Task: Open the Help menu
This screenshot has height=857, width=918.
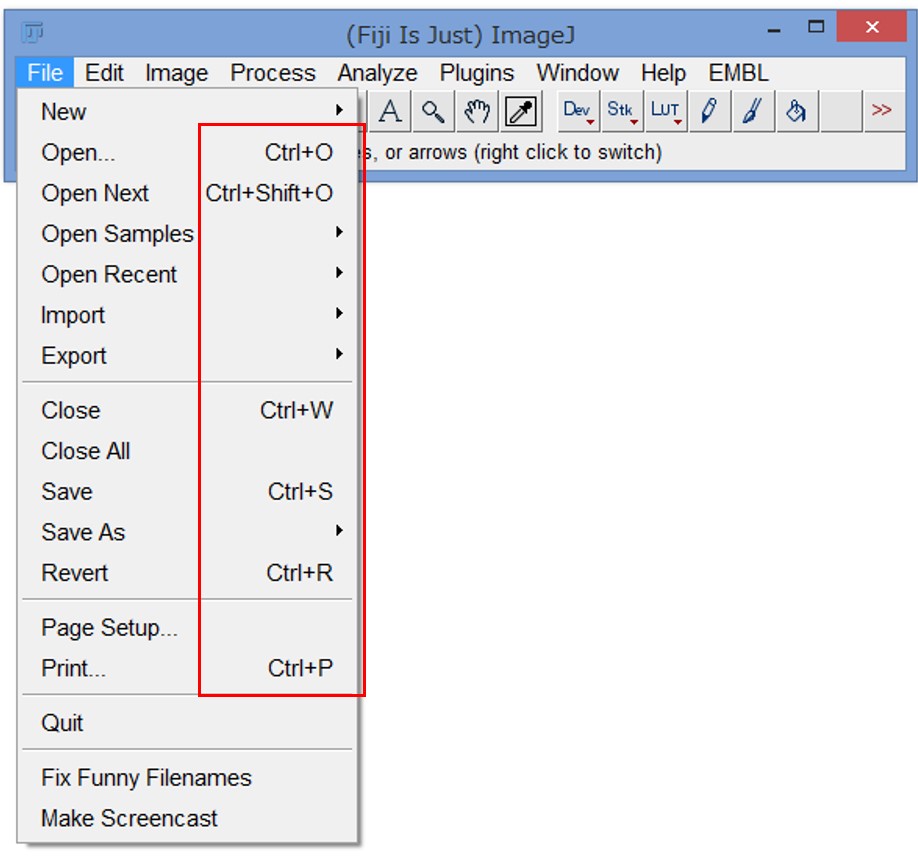Action: (x=663, y=73)
